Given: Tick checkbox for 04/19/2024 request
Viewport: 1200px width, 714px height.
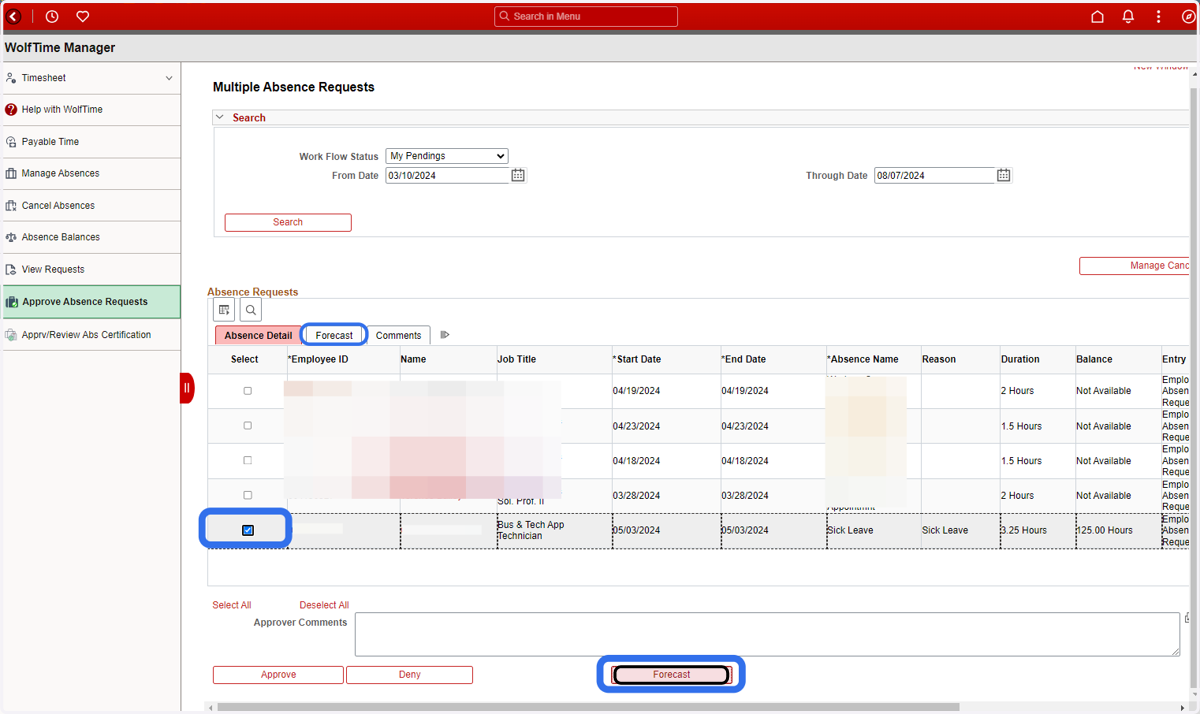Looking at the screenshot, I should pos(248,391).
